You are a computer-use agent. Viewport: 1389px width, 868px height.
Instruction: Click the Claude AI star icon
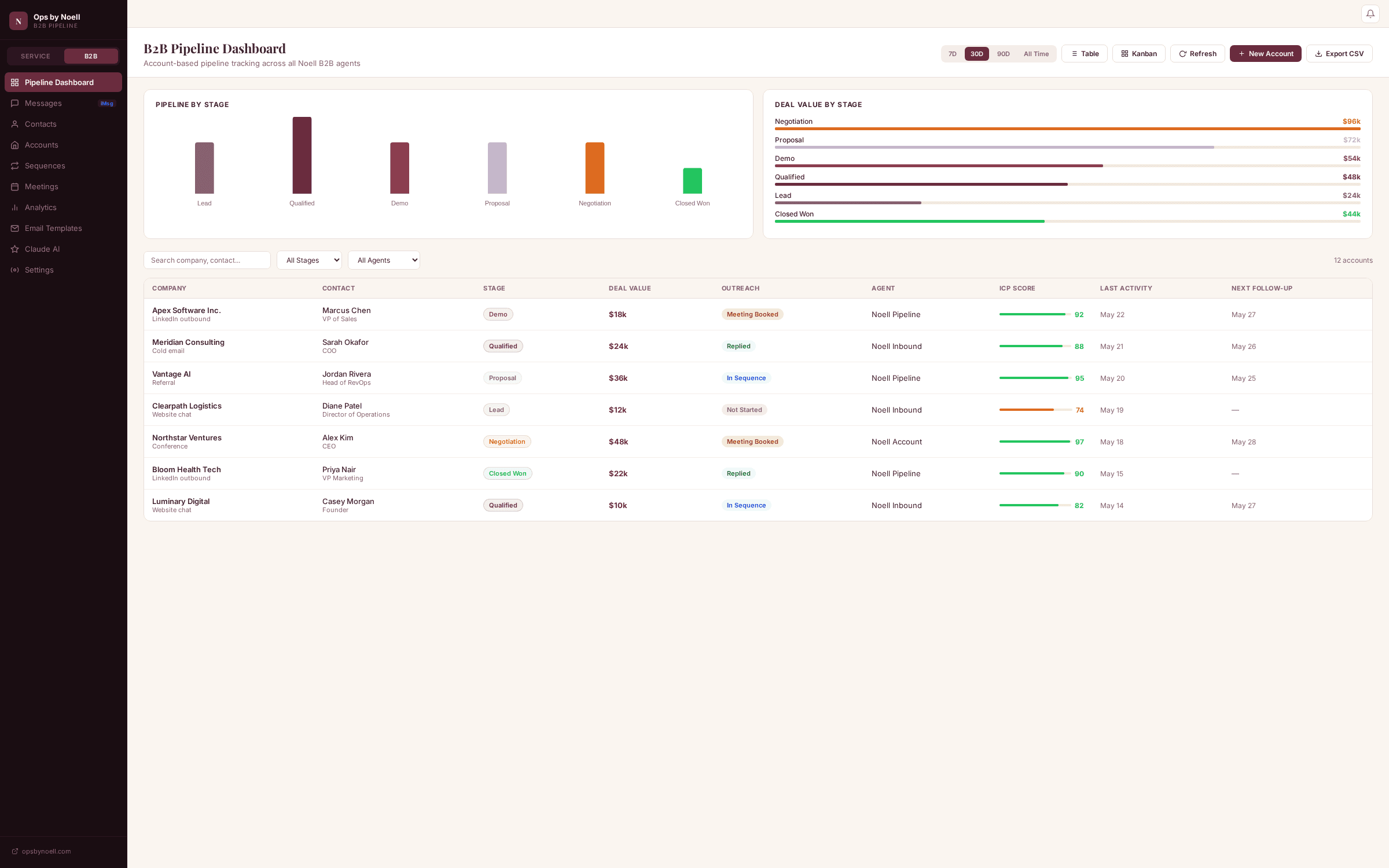tap(15, 249)
